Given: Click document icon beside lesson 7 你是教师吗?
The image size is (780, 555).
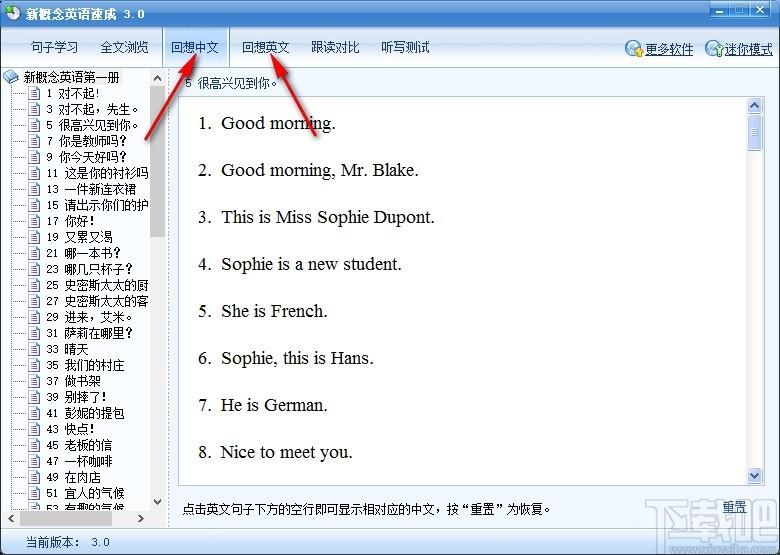Looking at the screenshot, I should point(34,141).
